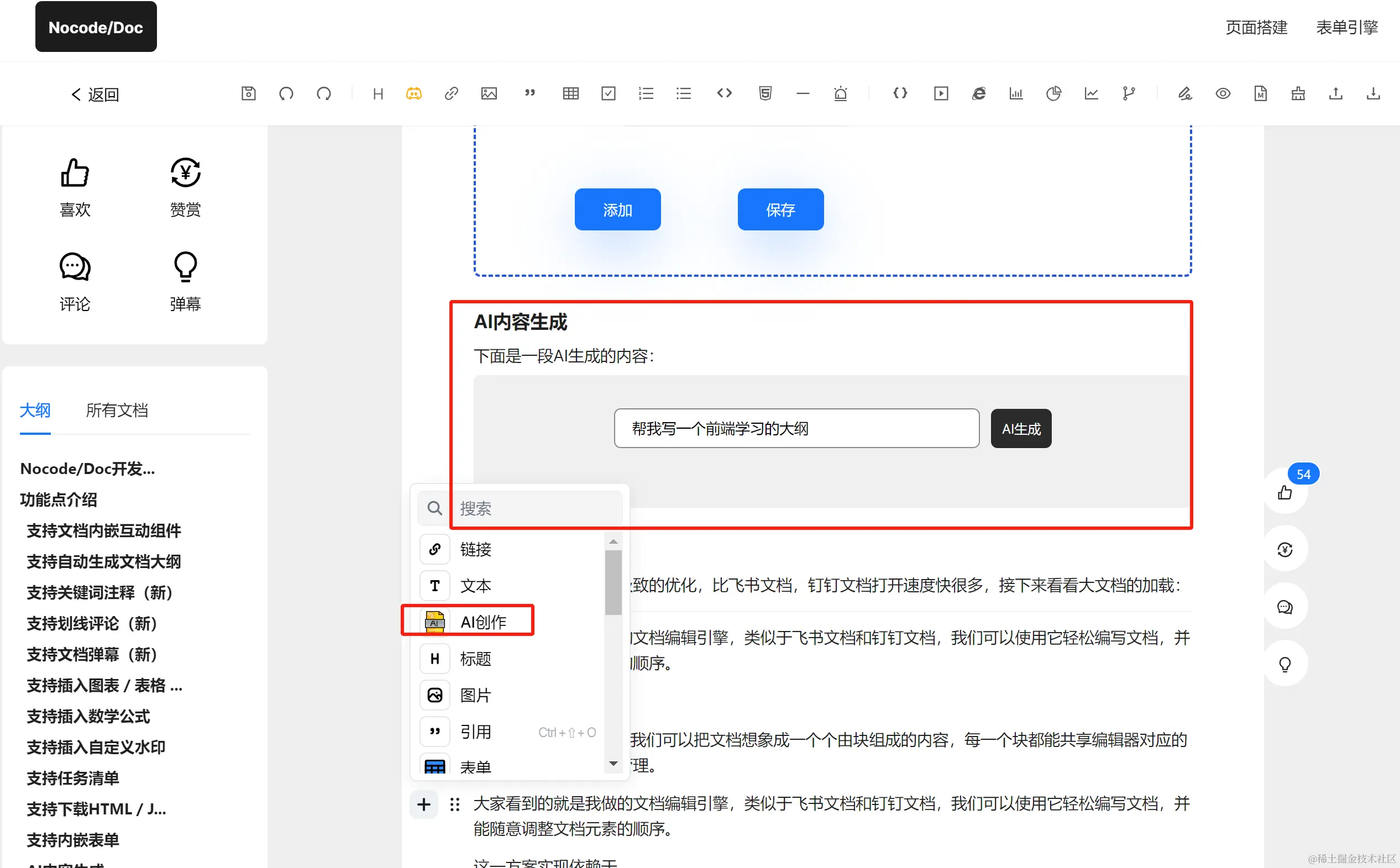
Task: Click the floating thumbs-up with 54 badge
Action: 1284,492
